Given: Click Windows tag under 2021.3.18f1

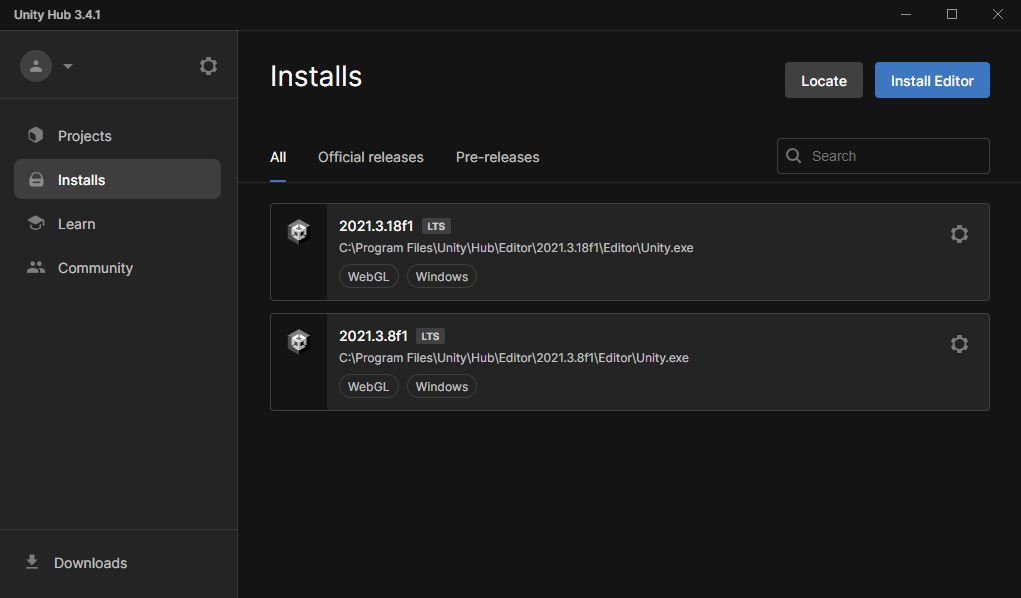Looking at the screenshot, I should [441, 276].
